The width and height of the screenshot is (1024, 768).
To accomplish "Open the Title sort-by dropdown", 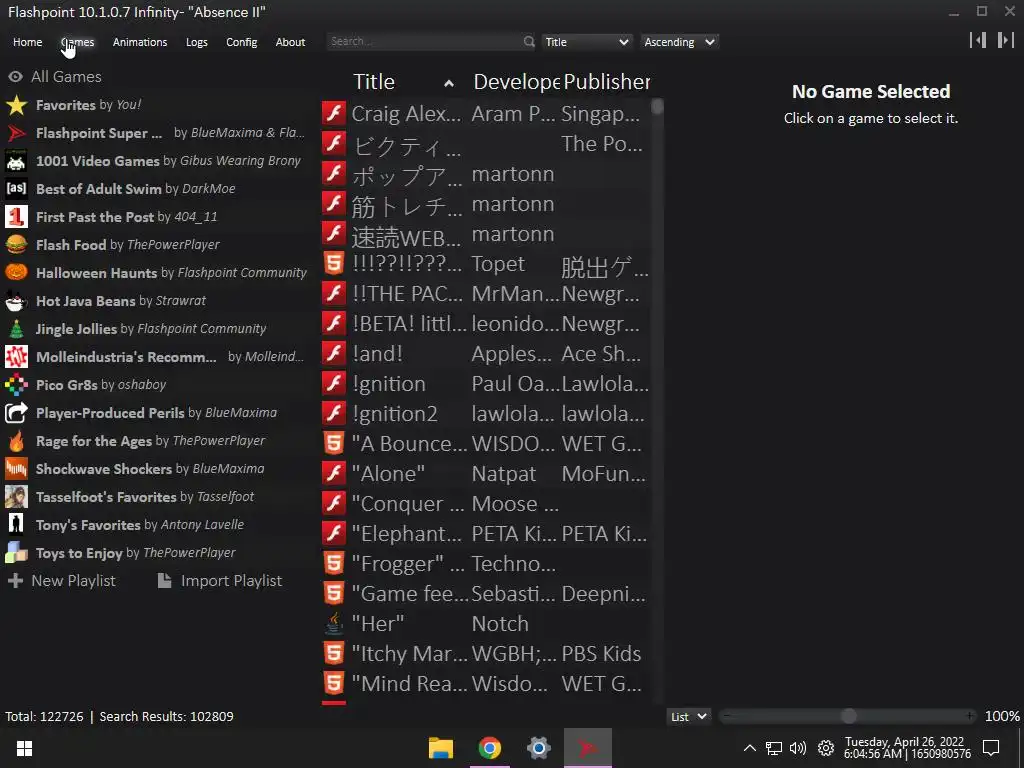I will pyautogui.click(x=586, y=42).
